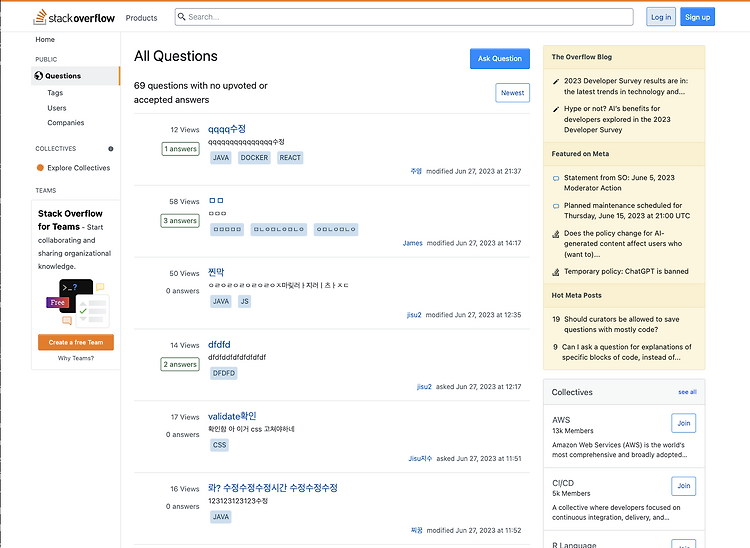
Task: Click the orange Explore Collectives icon
Action: pos(40,168)
